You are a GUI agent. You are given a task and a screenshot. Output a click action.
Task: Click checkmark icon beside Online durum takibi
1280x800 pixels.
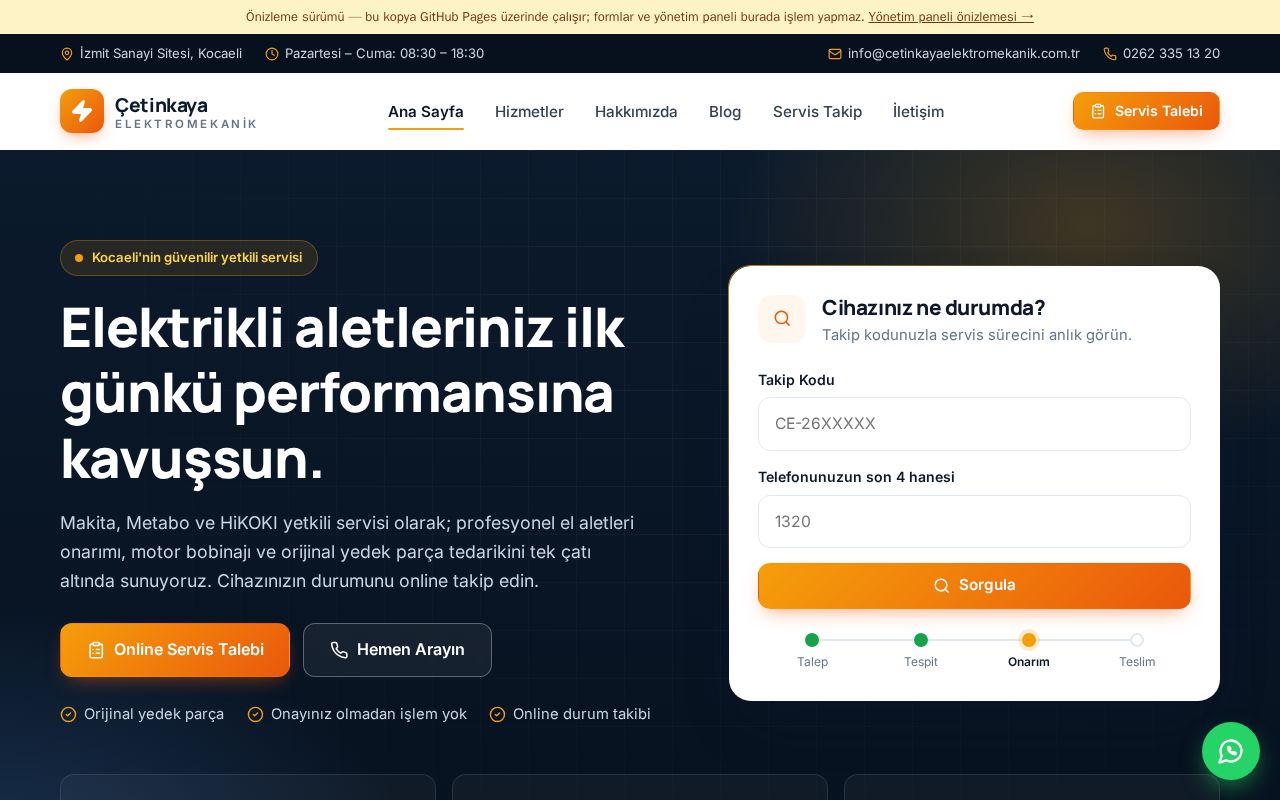497,714
